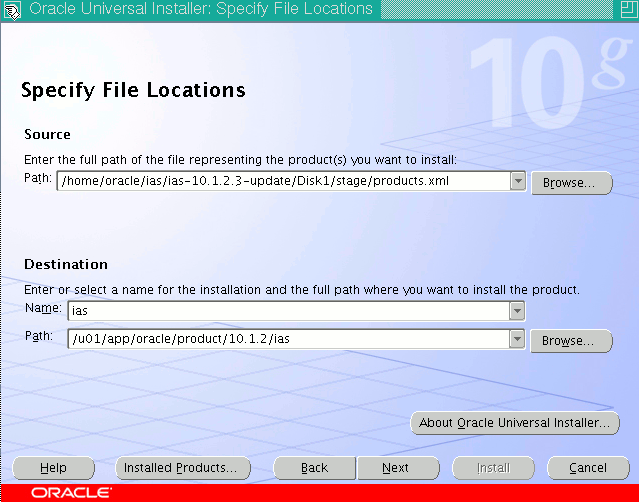Open the Source path dropdown arrow
Screen dimensions: 639x502
[x=518, y=181]
